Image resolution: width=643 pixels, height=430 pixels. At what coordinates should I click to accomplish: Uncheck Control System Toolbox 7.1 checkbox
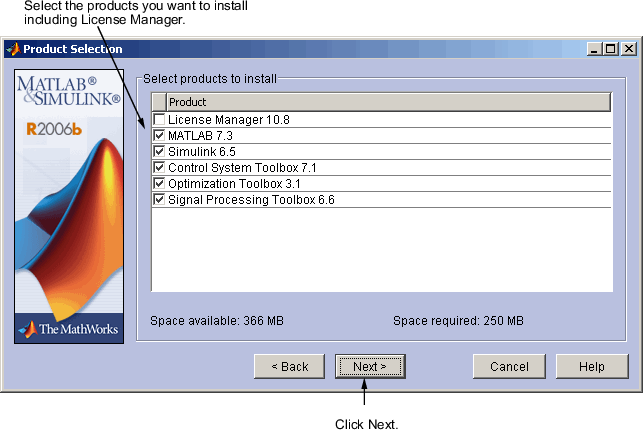(159, 167)
